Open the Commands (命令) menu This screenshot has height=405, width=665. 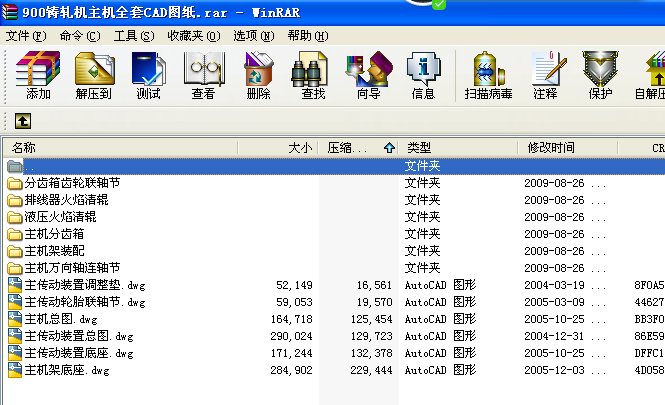(80, 36)
